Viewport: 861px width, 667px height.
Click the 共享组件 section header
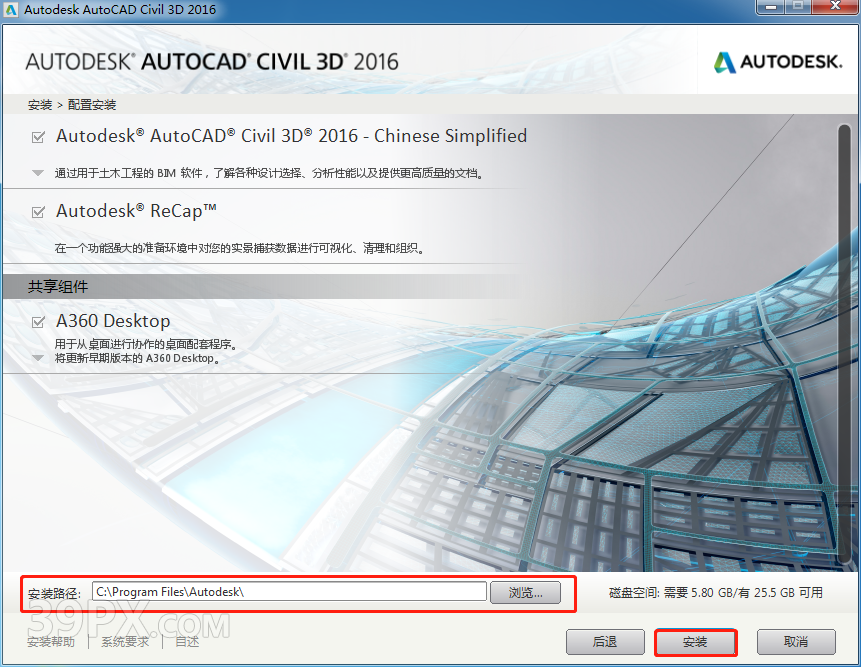click(58, 287)
